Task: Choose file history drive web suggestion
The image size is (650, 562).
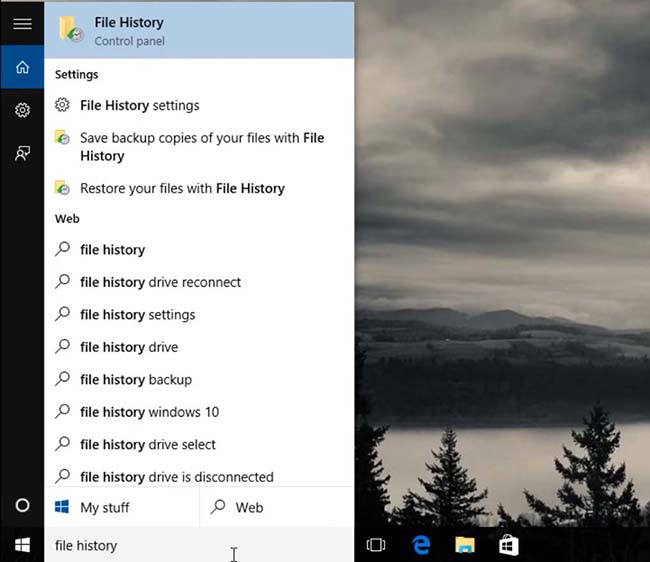Action: tap(199, 347)
